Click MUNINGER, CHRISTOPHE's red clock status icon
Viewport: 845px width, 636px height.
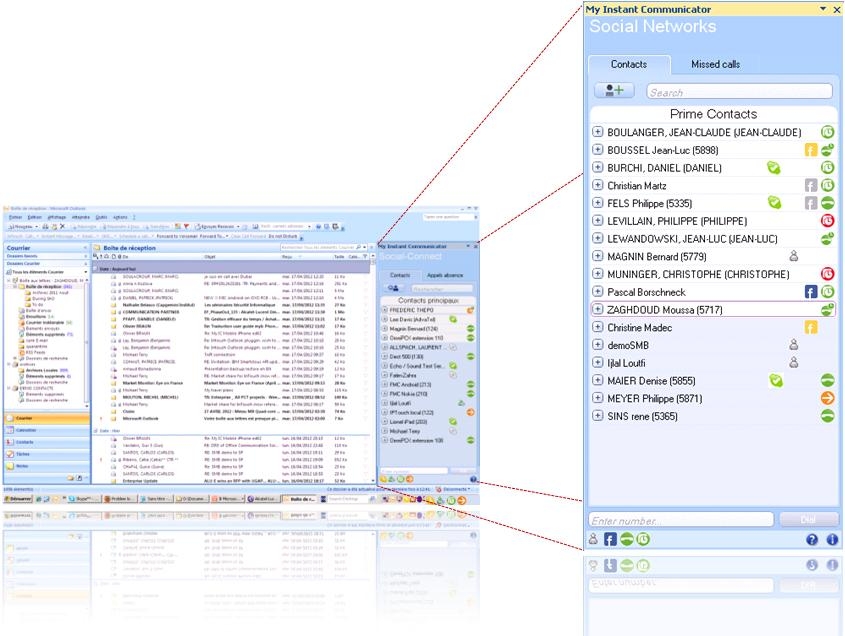(x=828, y=274)
